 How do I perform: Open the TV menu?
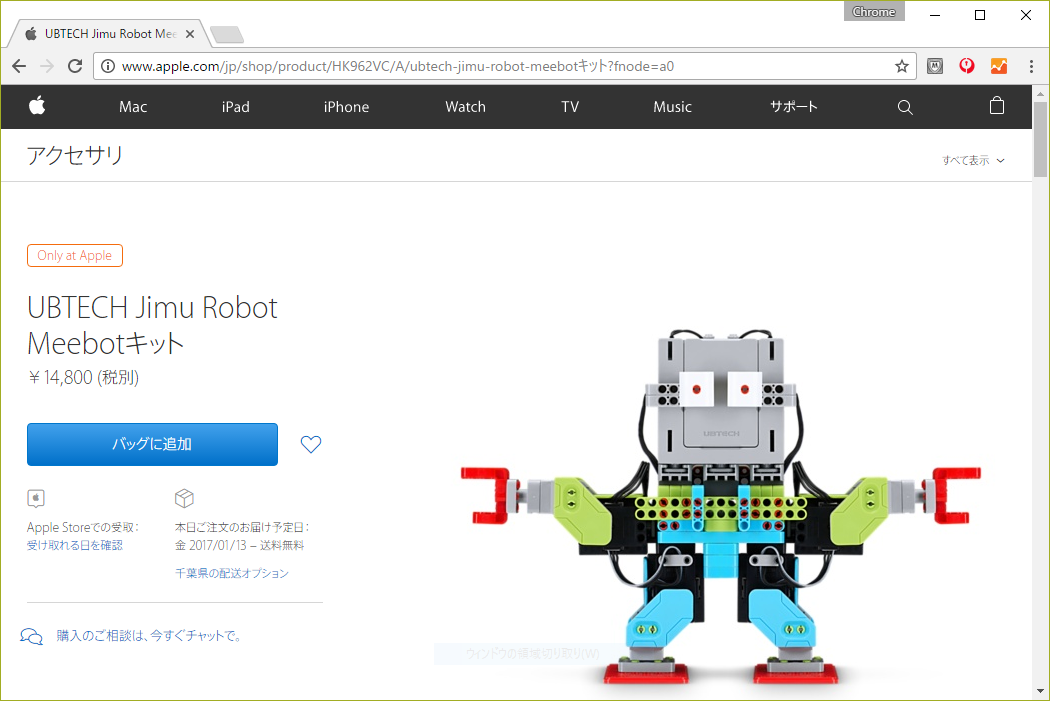[x=570, y=106]
